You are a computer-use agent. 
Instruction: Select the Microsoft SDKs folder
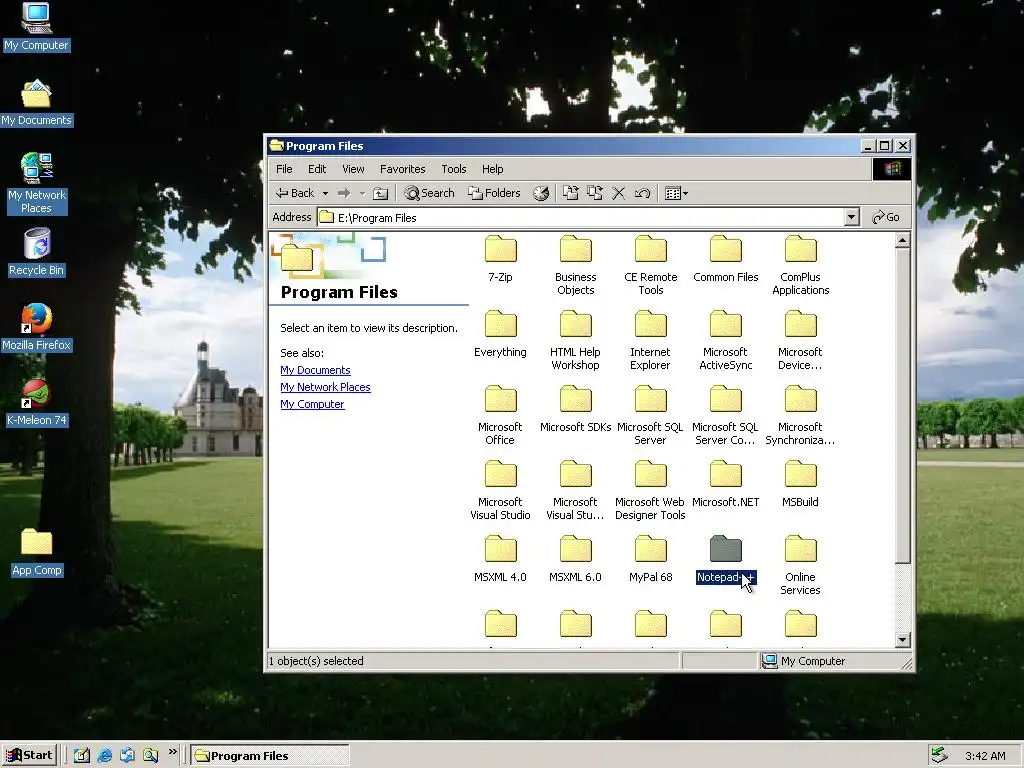coord(575,409)
